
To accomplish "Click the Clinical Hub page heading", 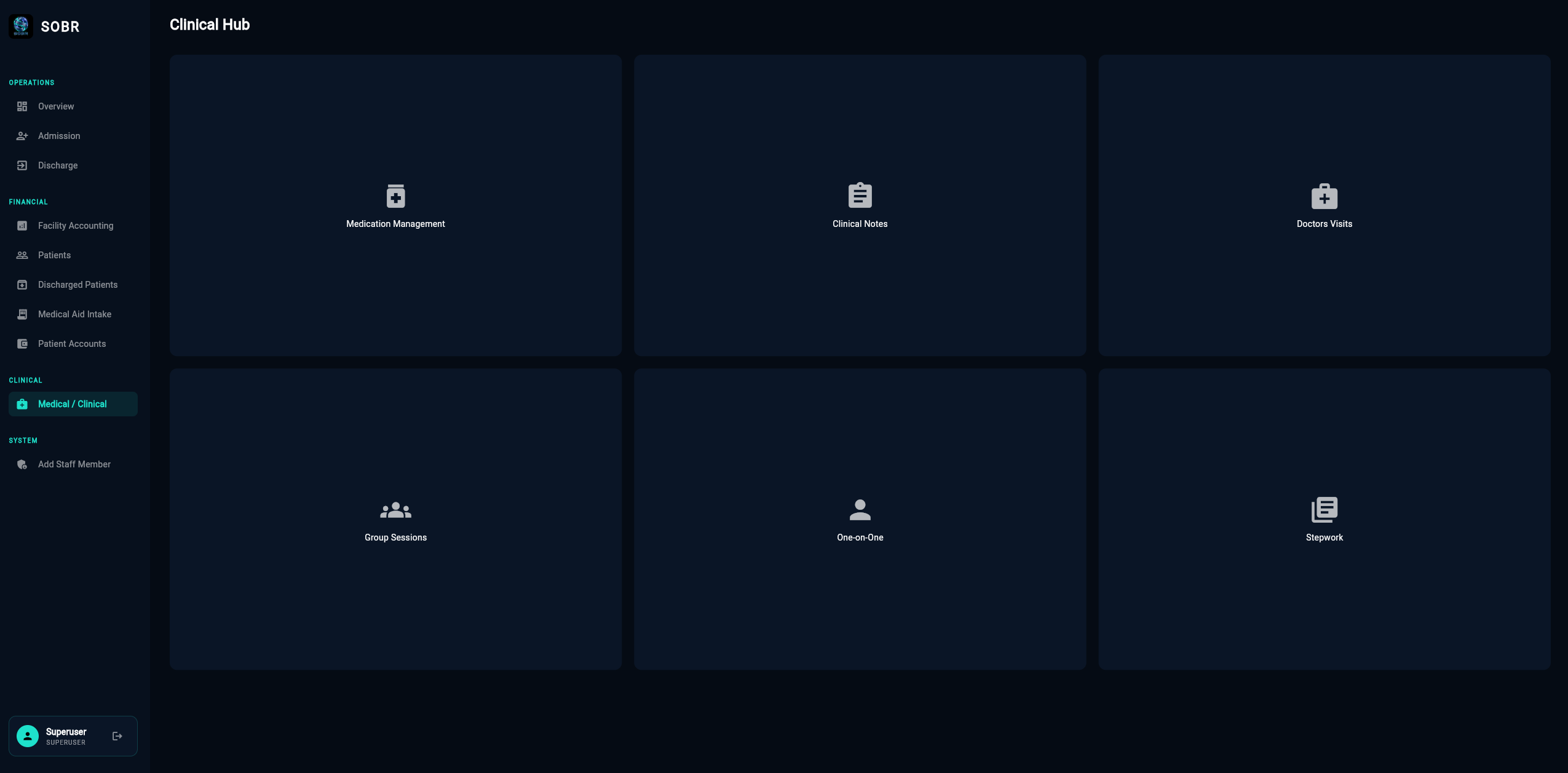I will [210, 25].
